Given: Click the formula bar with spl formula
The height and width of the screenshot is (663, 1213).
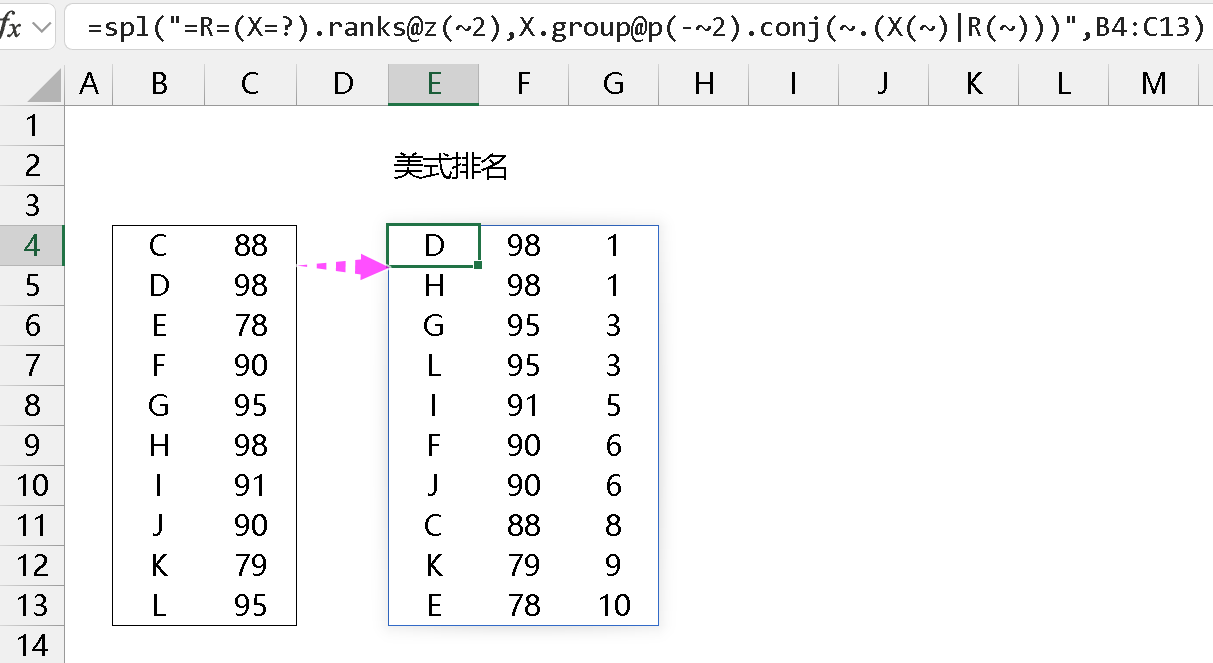Looking at the screenshot, I should click(x=638, y=27).
